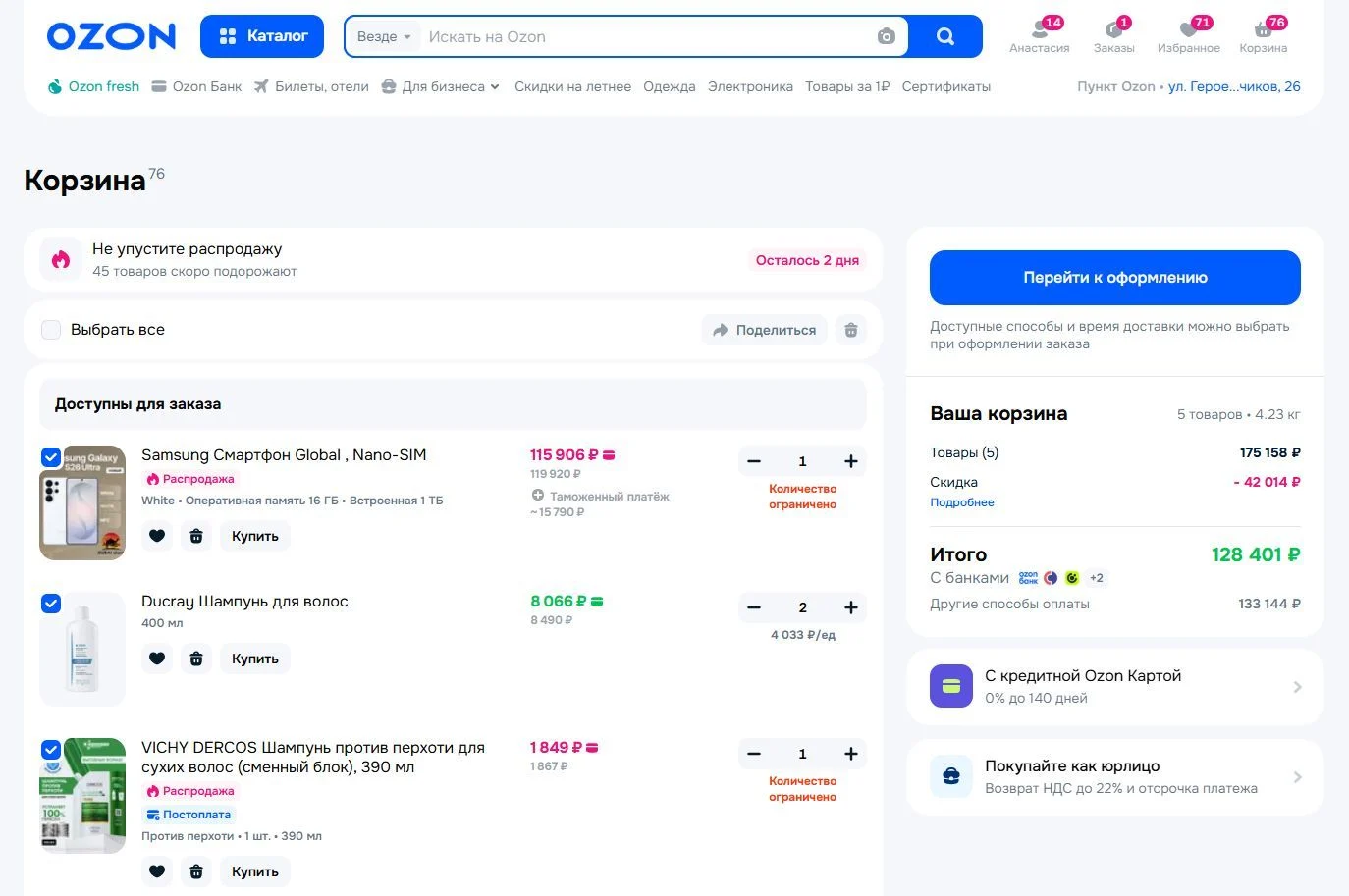The height and width of the screenshot is (896, 1349).
Task: Open Покупайте как юрлицо chevron
Action: pos(1297,777)
